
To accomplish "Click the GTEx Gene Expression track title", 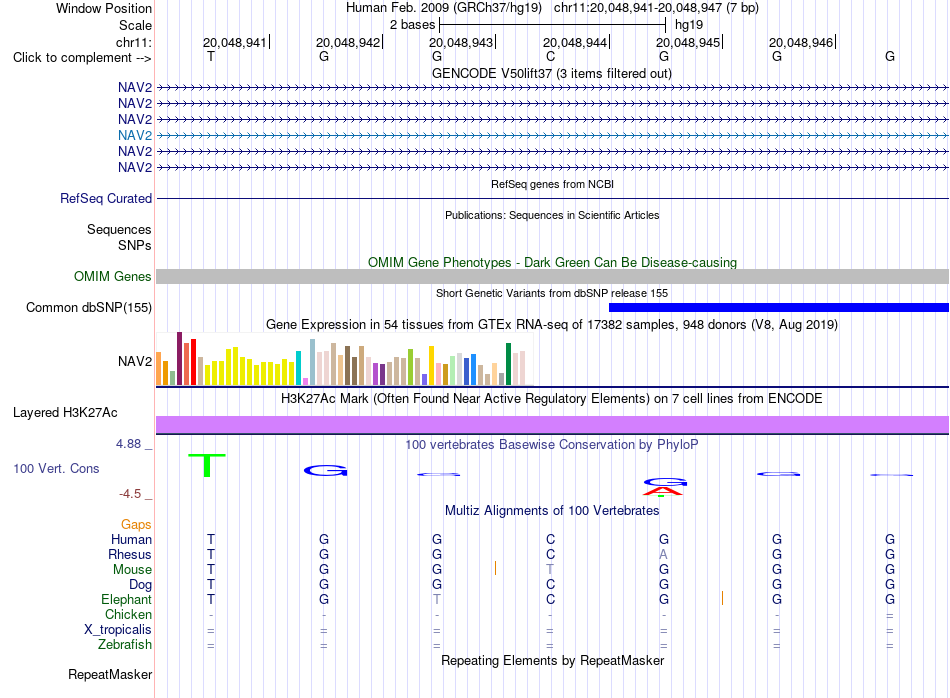I will tap(552, 324).
